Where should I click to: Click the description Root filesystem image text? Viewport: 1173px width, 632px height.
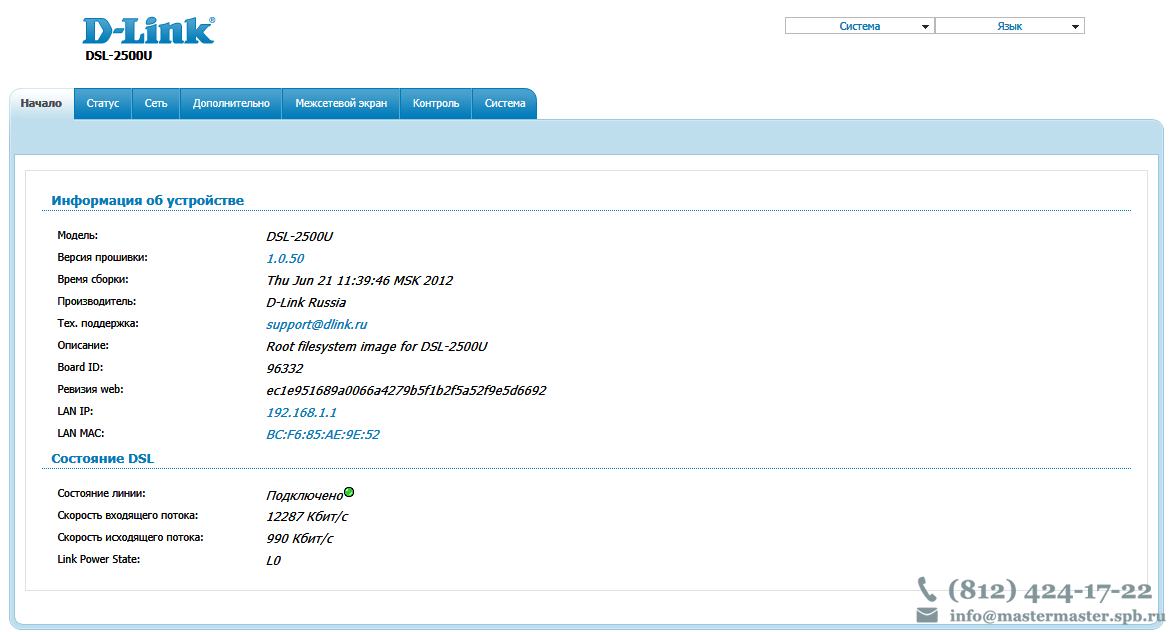click(376, 347)
